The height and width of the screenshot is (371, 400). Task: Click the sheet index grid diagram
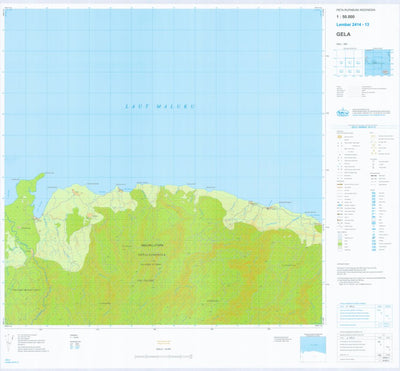pos(349,63)
